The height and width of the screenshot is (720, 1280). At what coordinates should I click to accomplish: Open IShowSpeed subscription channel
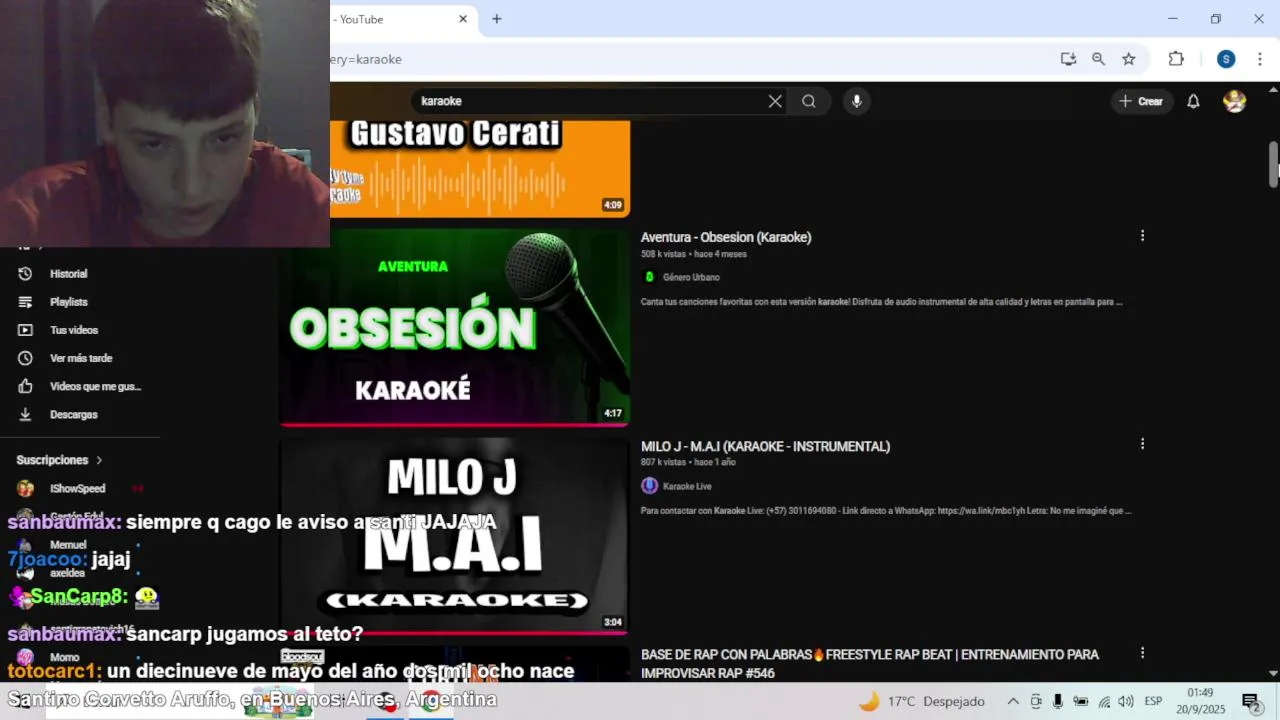point(77,488)
